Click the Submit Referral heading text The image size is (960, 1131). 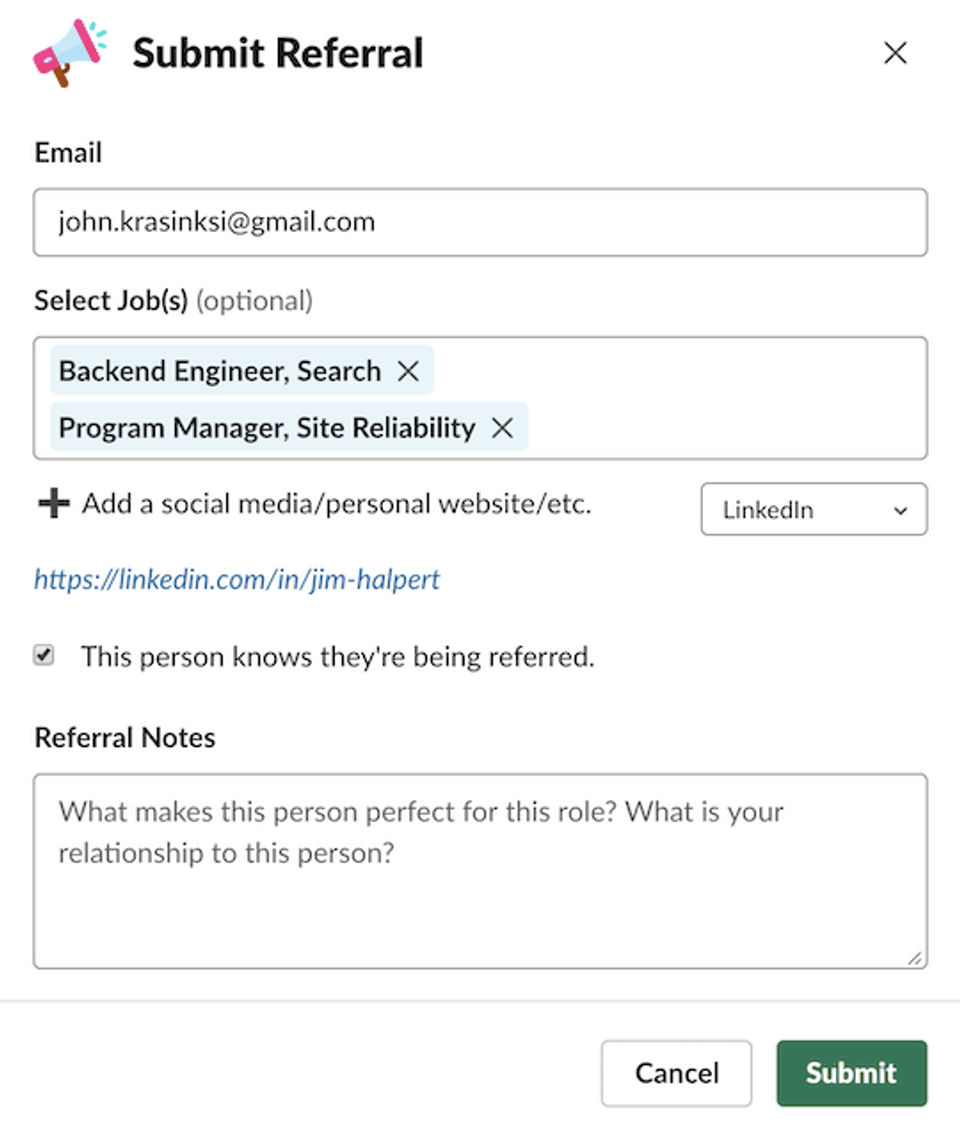point(278,53)
